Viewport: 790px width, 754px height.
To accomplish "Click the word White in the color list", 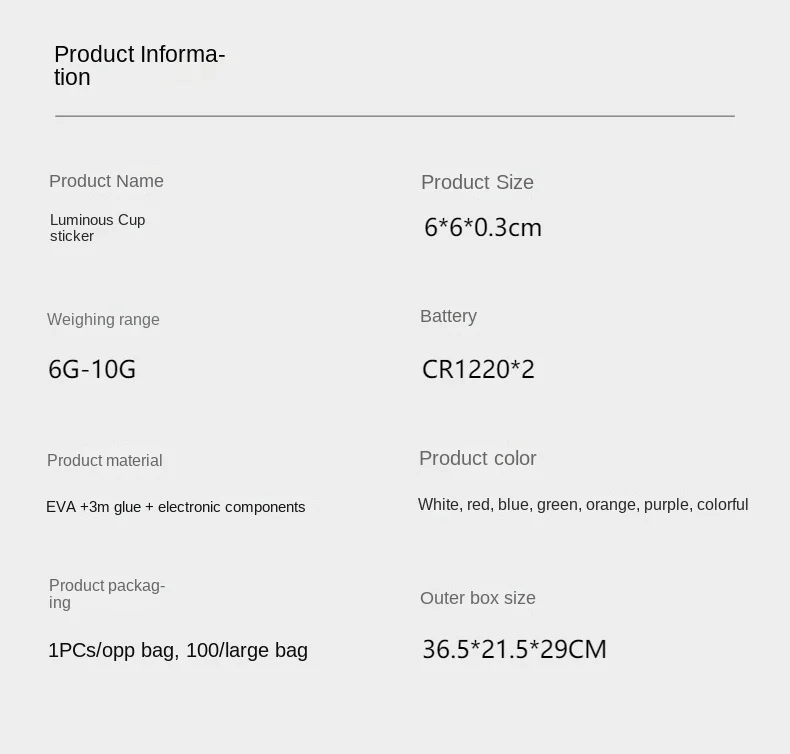I will (x=439, y=505).
